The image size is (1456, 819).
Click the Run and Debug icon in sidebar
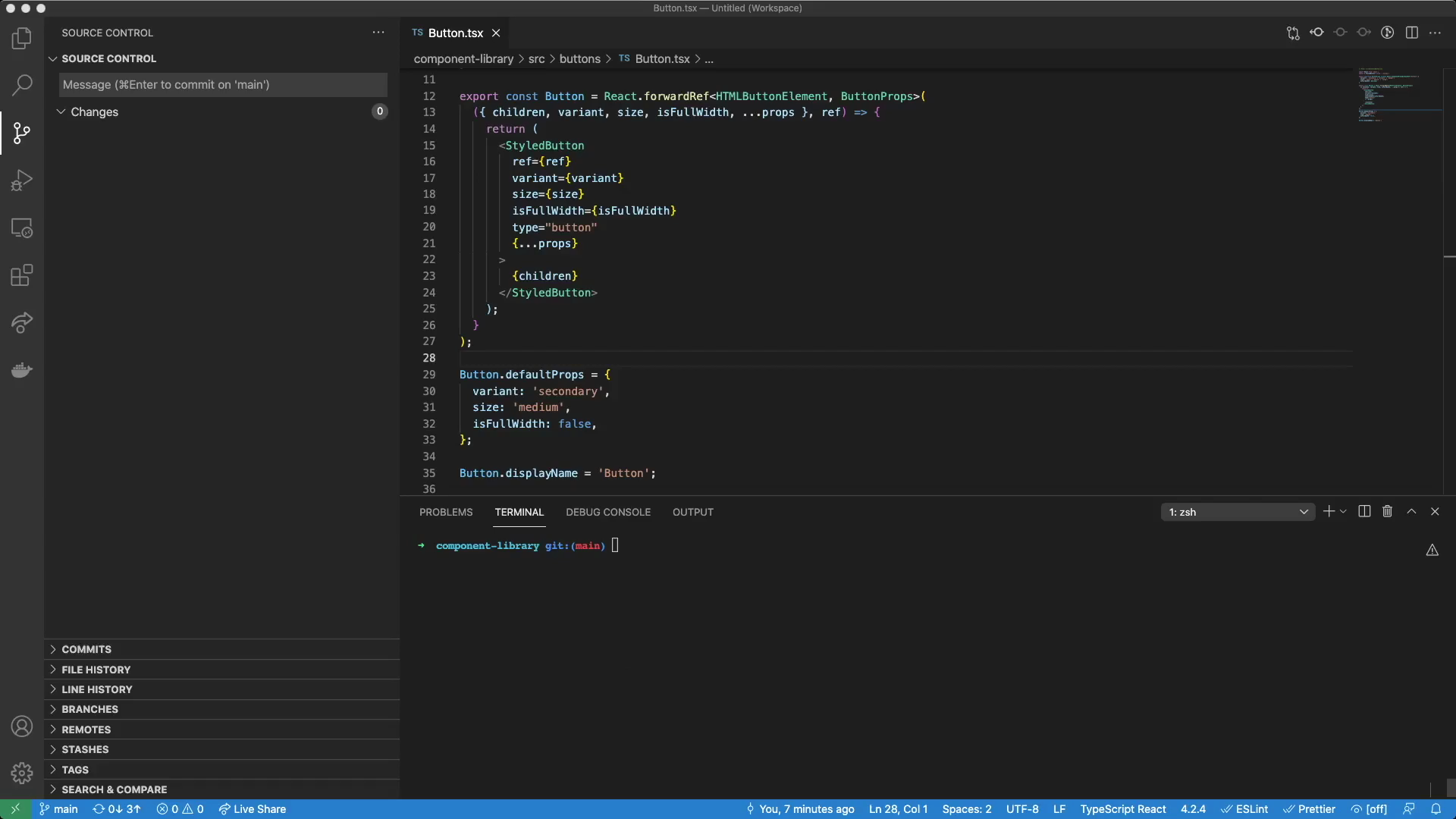22,181
